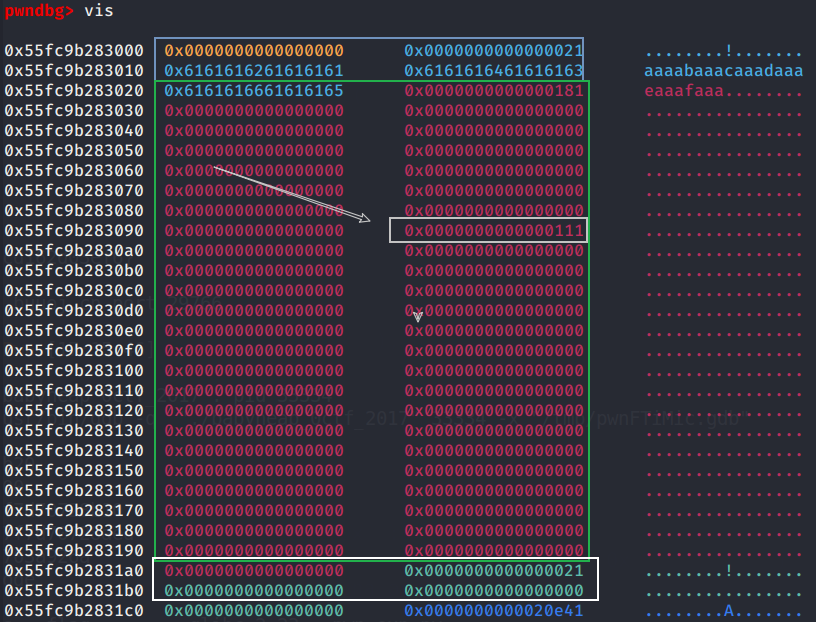The width and height of the screenshot is (816, 622).
Task: Click the value 0x6161616661616165
Action: coord(254,91)
